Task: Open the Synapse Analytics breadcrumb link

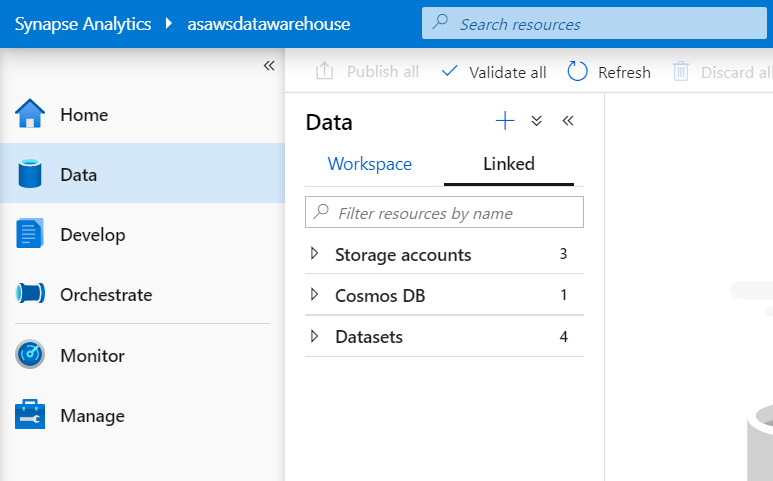Action: pos(83,24)
